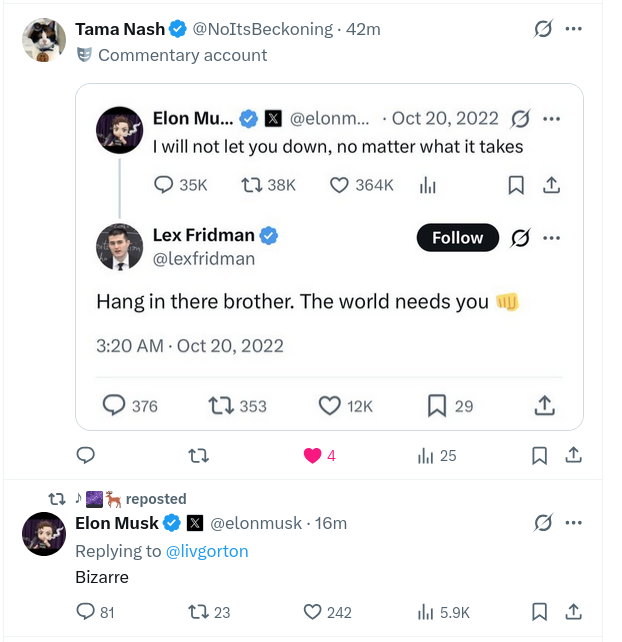
Task: View analytics of Elon Musk's Bizarre reply
Action: point(427,611)
